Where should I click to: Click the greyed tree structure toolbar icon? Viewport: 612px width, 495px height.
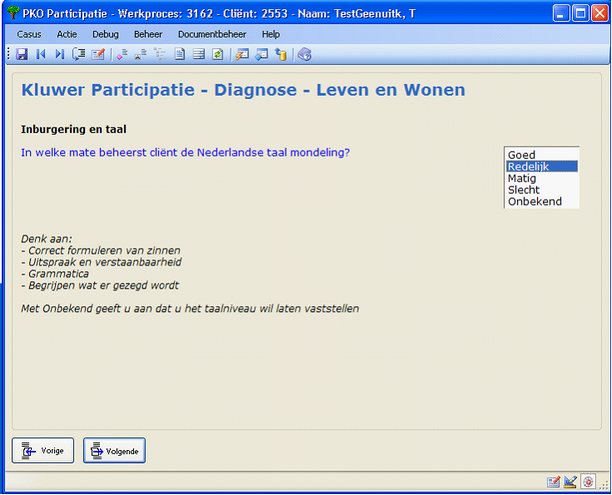[160, 54]
